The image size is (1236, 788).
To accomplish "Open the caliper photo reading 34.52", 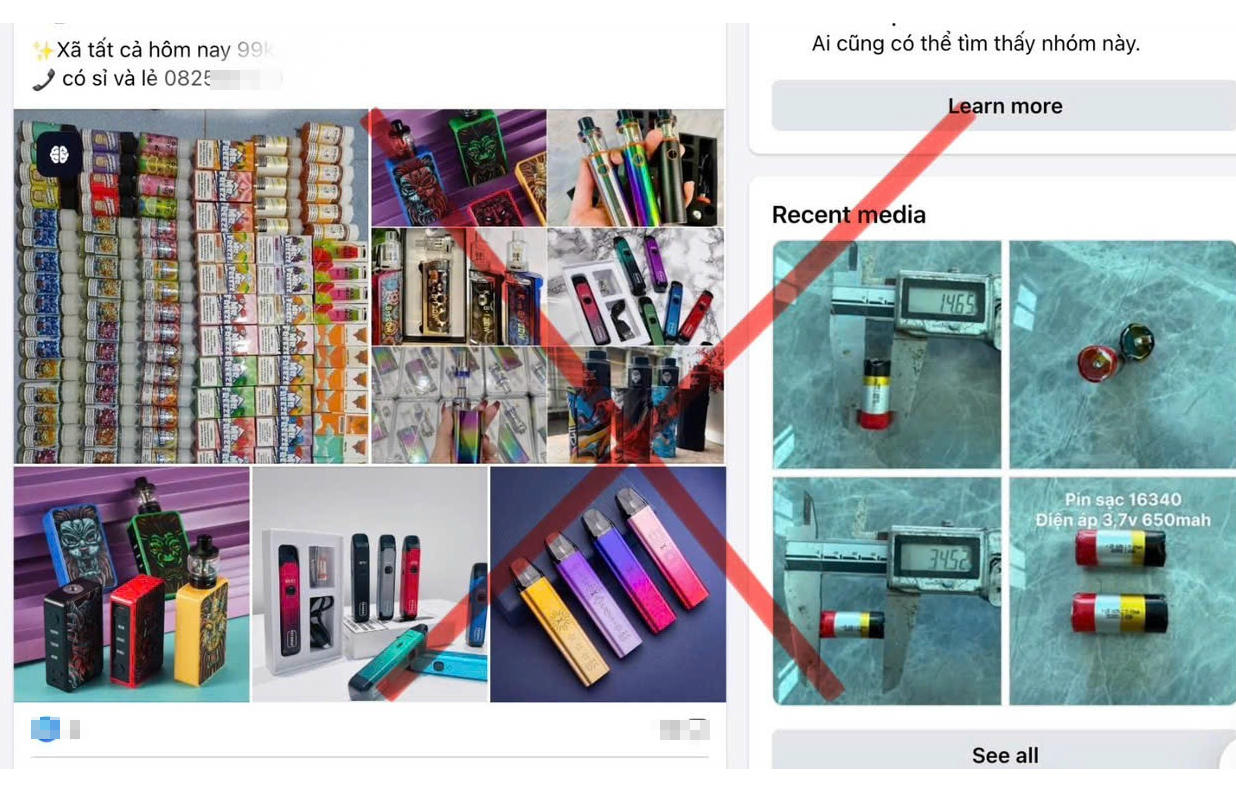I will [x=887, y=591].
